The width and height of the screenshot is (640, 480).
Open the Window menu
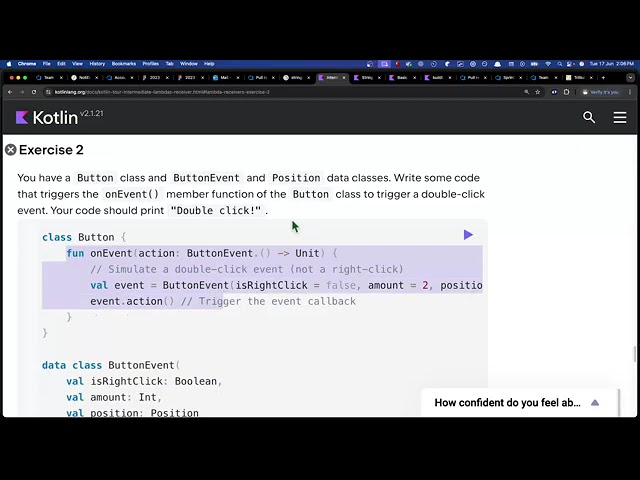point(189,64)
